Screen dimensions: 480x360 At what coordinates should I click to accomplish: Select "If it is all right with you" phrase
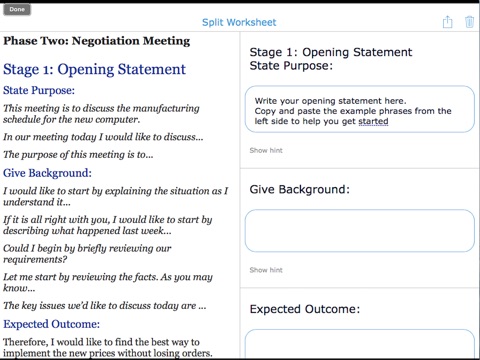tap(108, 225)
